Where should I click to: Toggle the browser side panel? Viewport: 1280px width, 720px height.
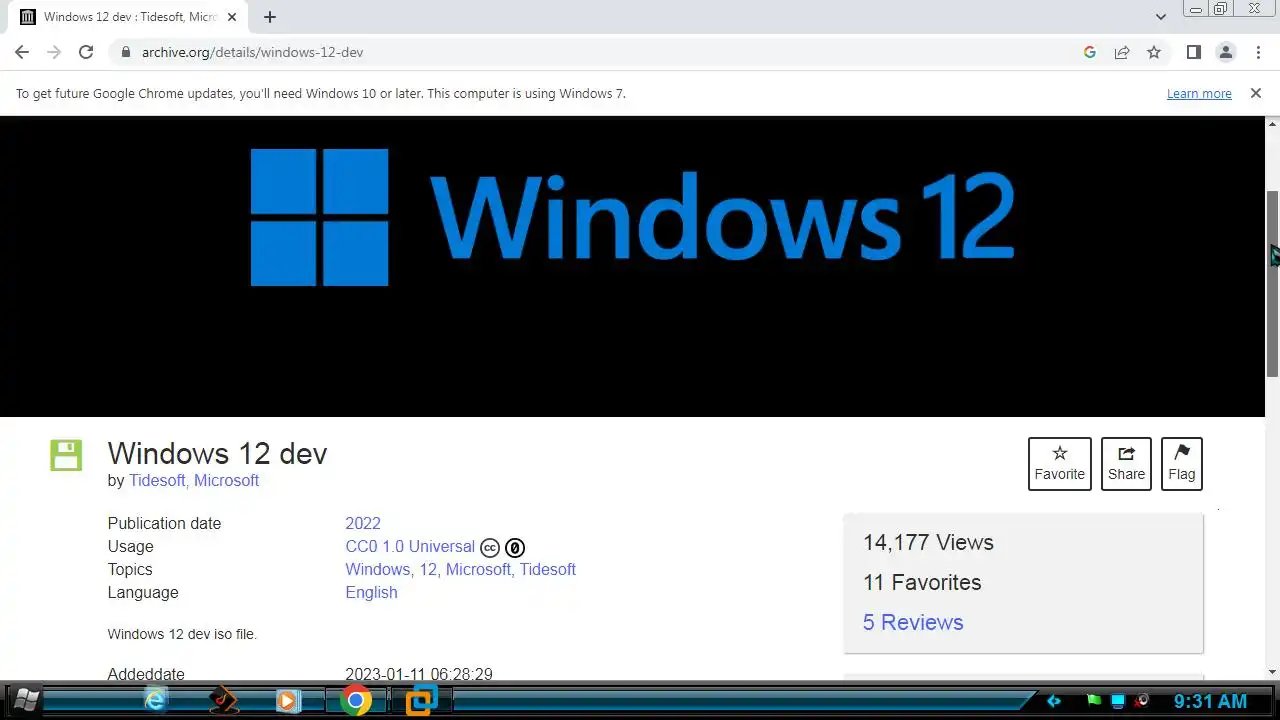(1193, 52)
